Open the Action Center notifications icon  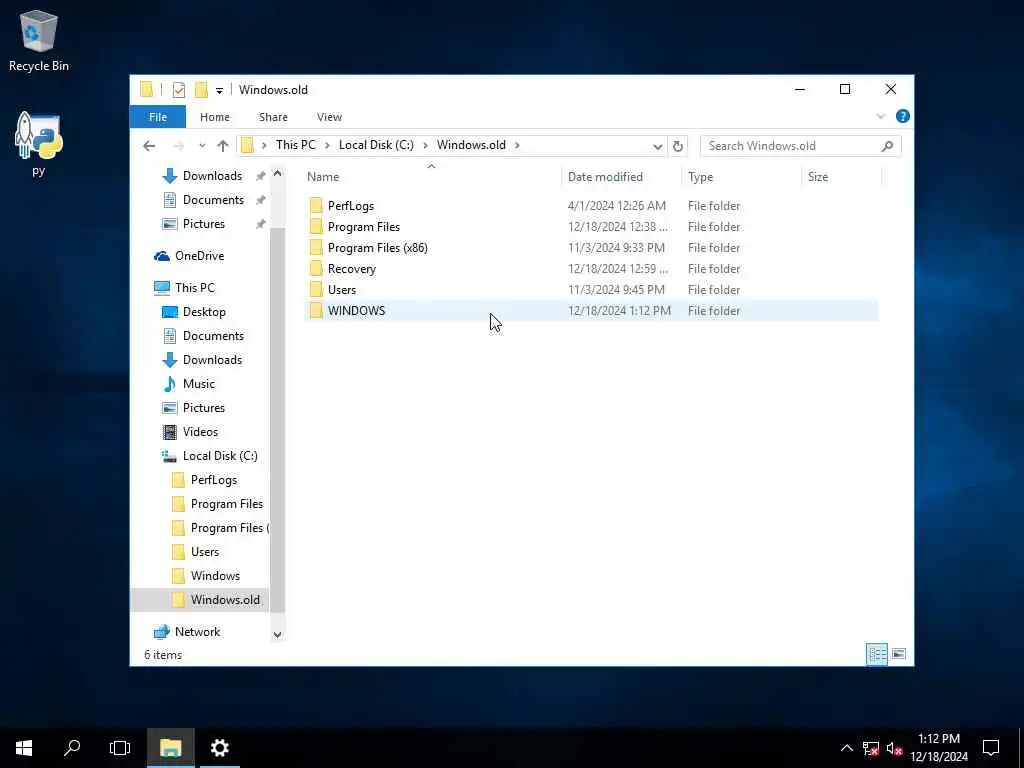[x=991, y=748]
